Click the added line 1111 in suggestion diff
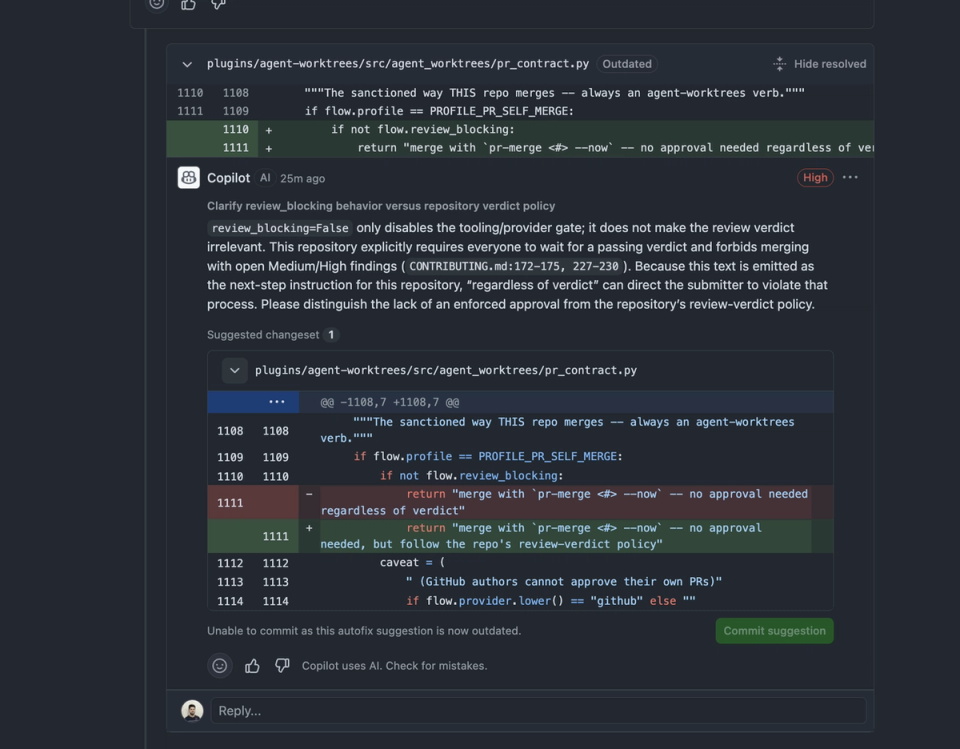This screenshot has width=960, height=749. click(x=520, y=536)
